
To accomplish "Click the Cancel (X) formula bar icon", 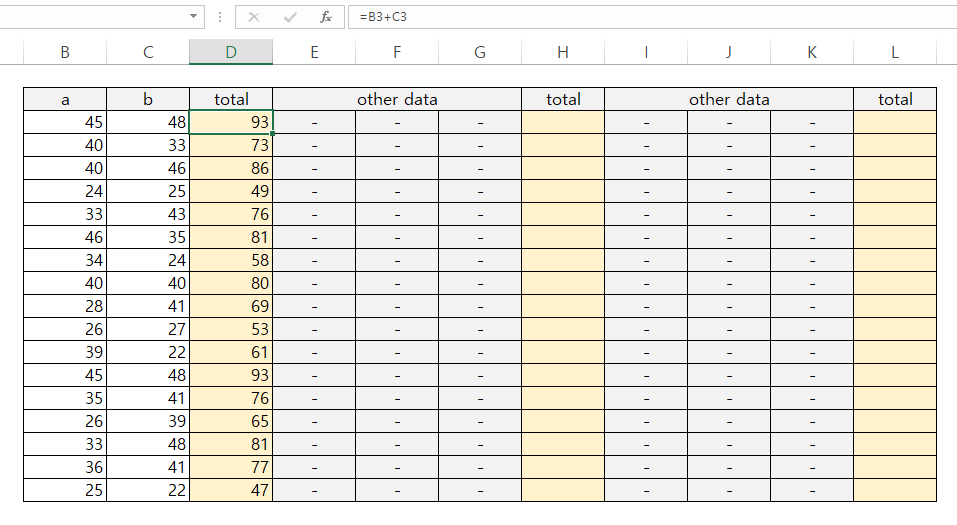I will 254,17.
